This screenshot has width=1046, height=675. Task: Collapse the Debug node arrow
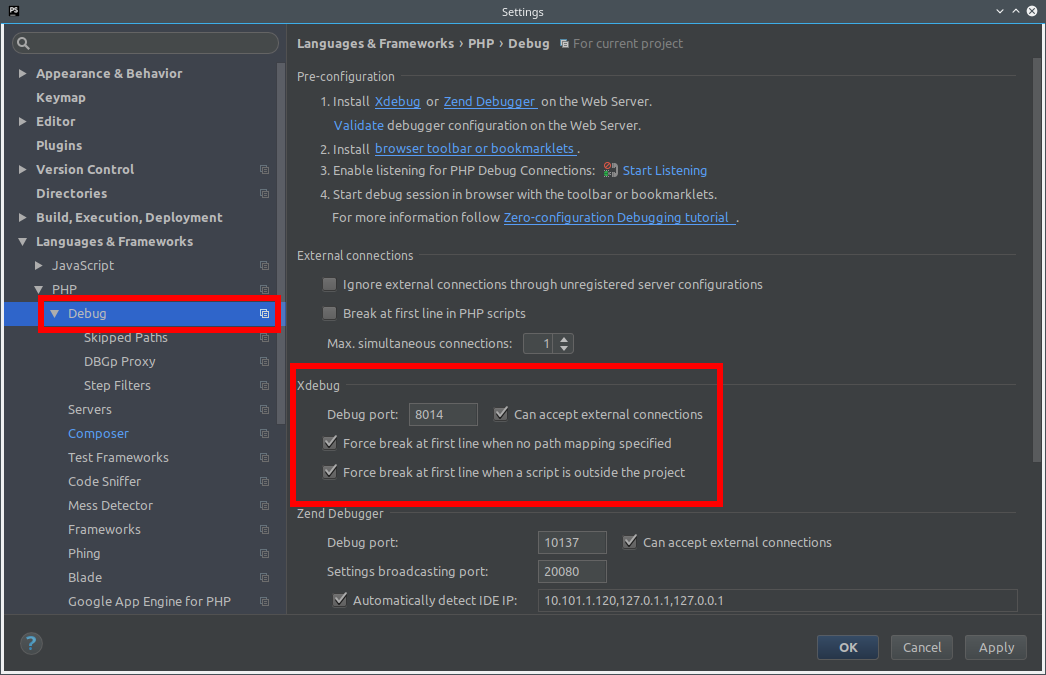55,313
